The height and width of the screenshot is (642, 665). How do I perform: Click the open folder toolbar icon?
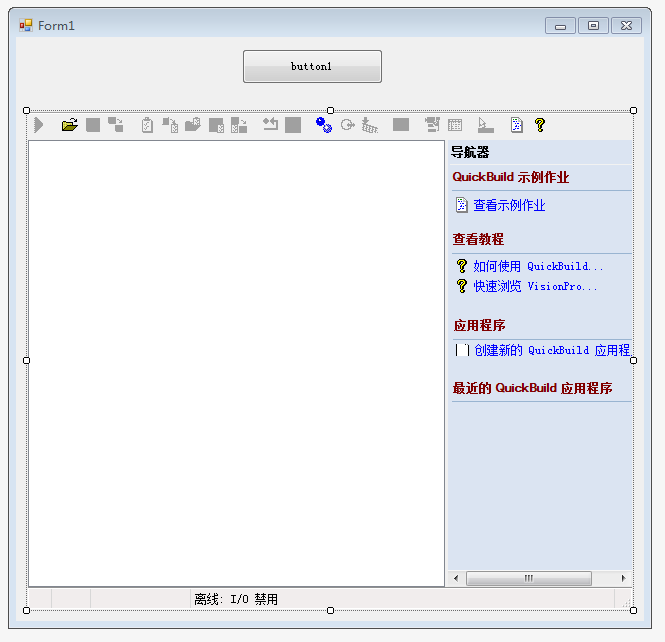pos(69,125)
